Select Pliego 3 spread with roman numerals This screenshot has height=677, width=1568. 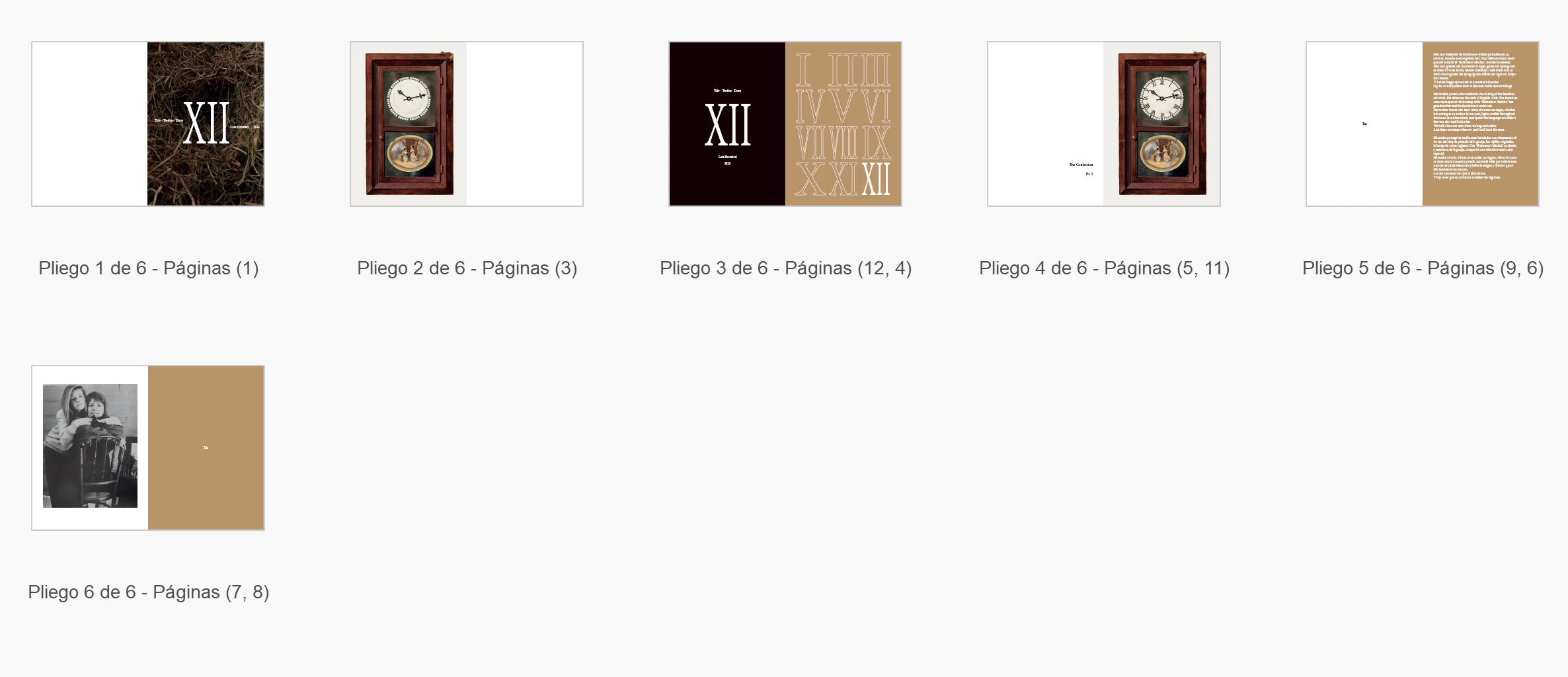click(x=785, y=124)
